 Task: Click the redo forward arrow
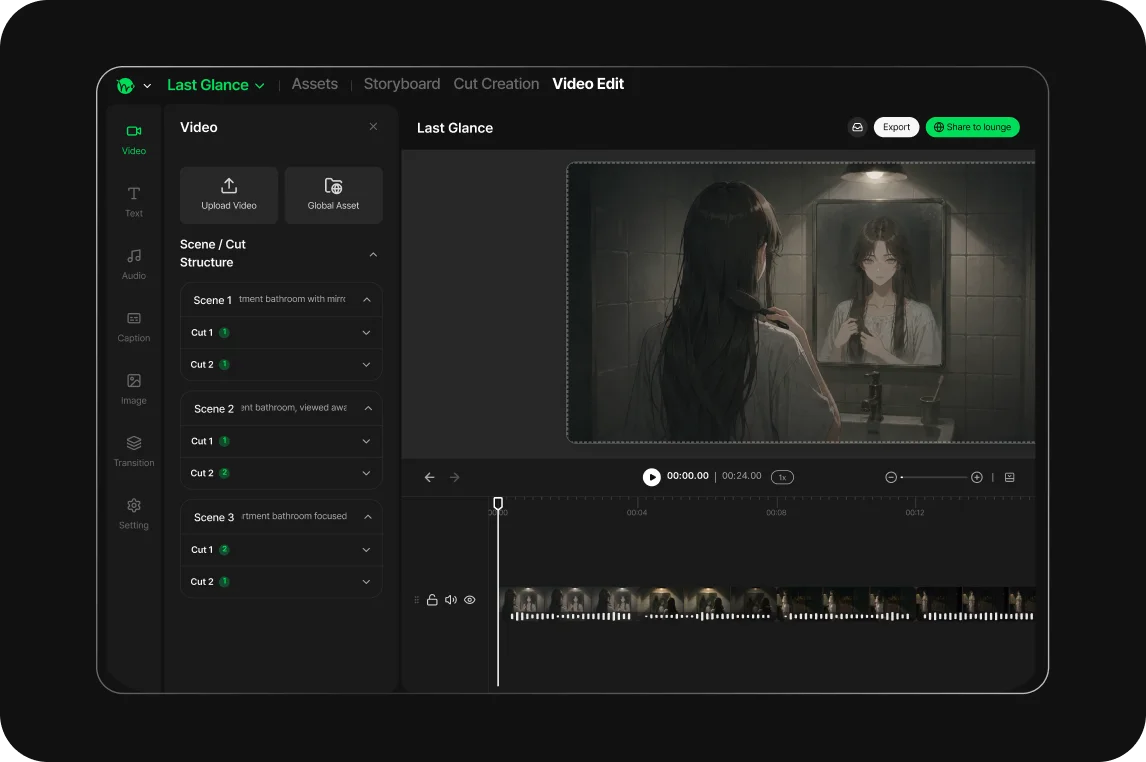click(x=455, y=477)
